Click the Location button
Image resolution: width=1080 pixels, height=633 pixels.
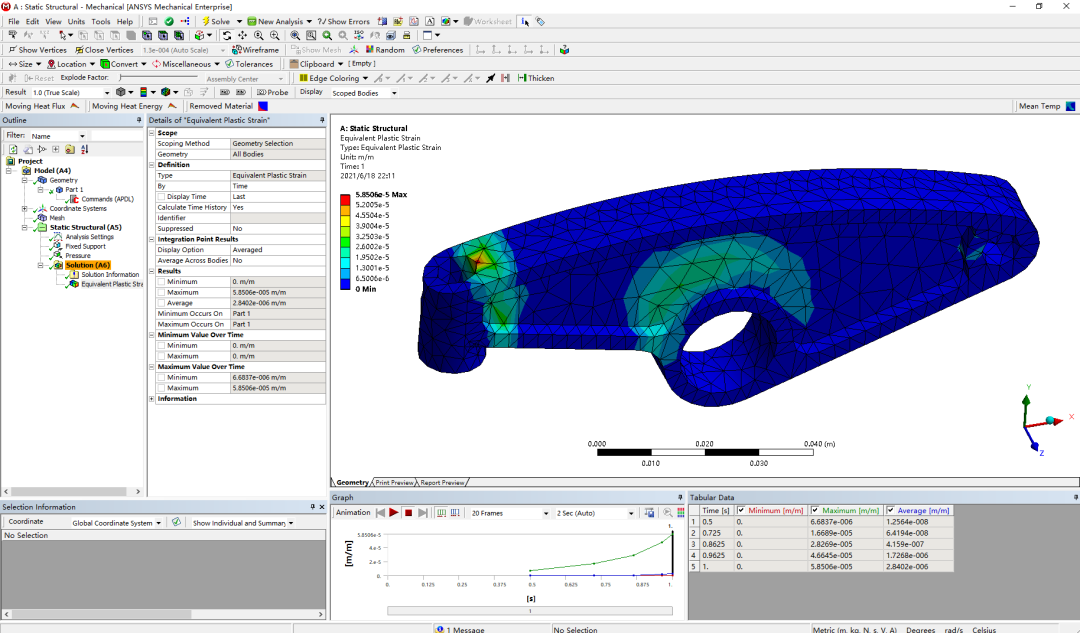point(70,64)
